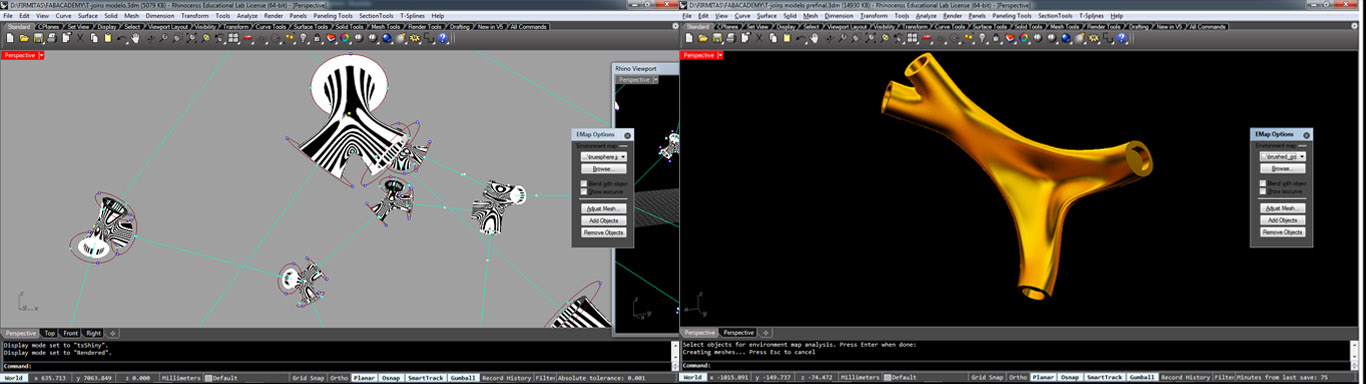Click Copy icon in left Rhino toolbar
Screen dimensions: 1366x384
pos(94,37)
